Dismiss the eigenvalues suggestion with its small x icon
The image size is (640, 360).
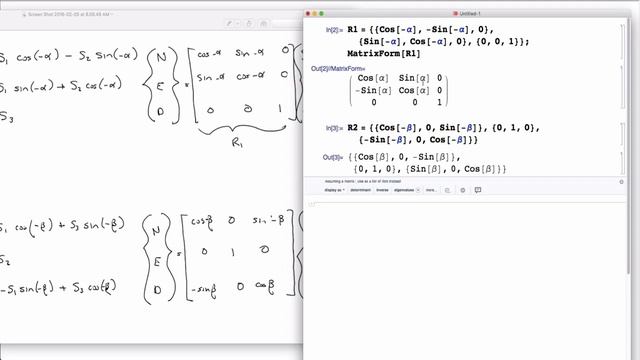(418, 190)
